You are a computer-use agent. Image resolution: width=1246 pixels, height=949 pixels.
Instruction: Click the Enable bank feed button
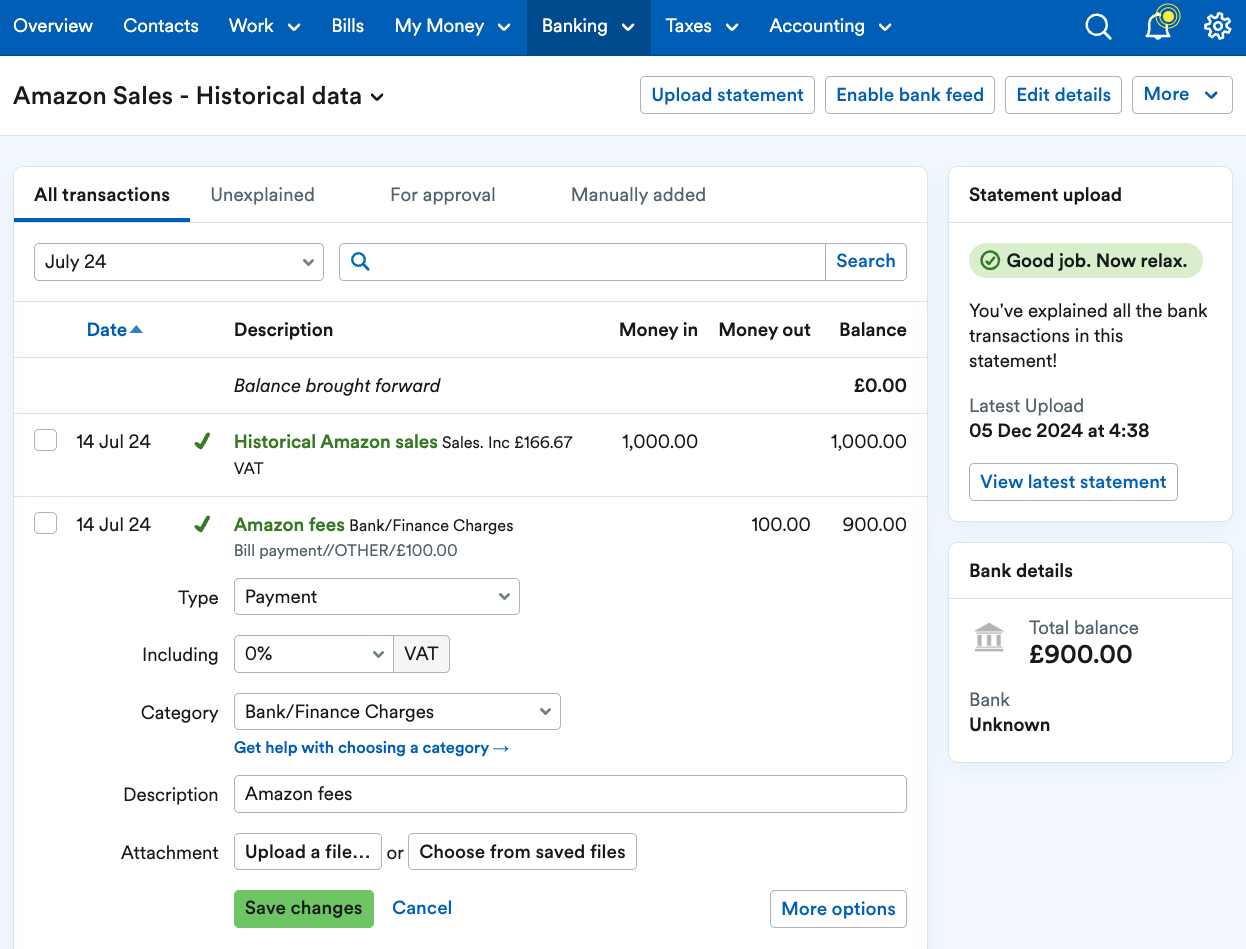[x=910, y=95]
